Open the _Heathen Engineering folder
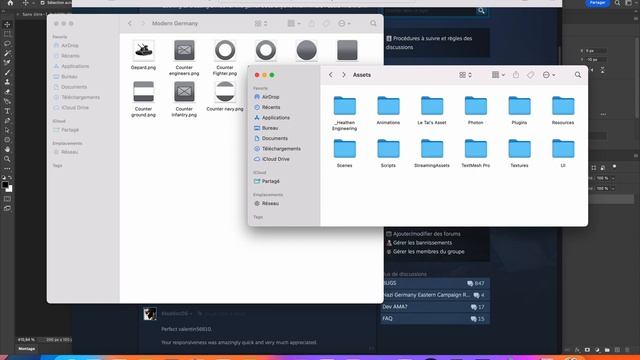The width and height of the screenshot is (640, 360). 344,113
